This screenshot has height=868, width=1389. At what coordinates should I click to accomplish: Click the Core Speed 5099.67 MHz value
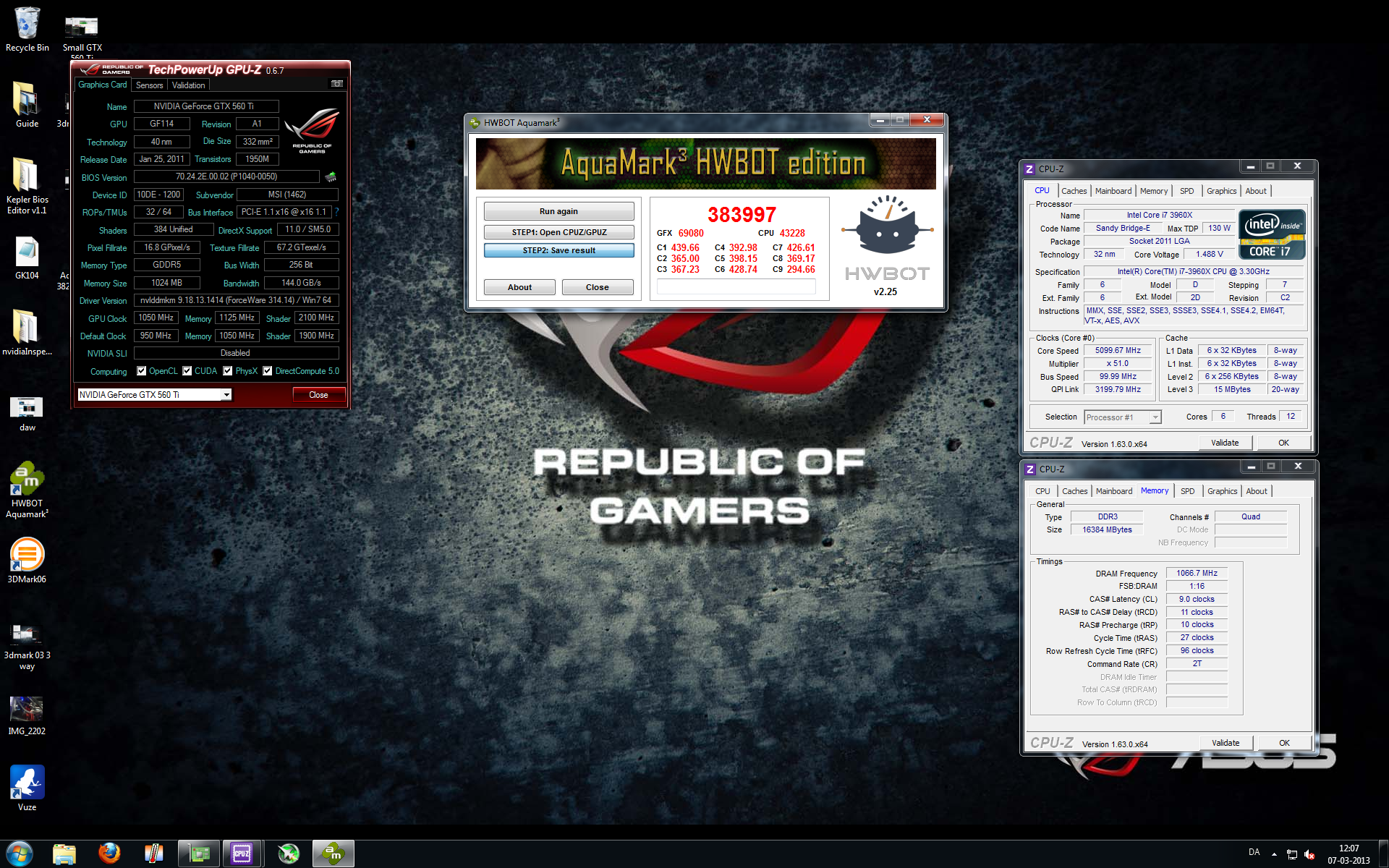tap(1118, 350)
